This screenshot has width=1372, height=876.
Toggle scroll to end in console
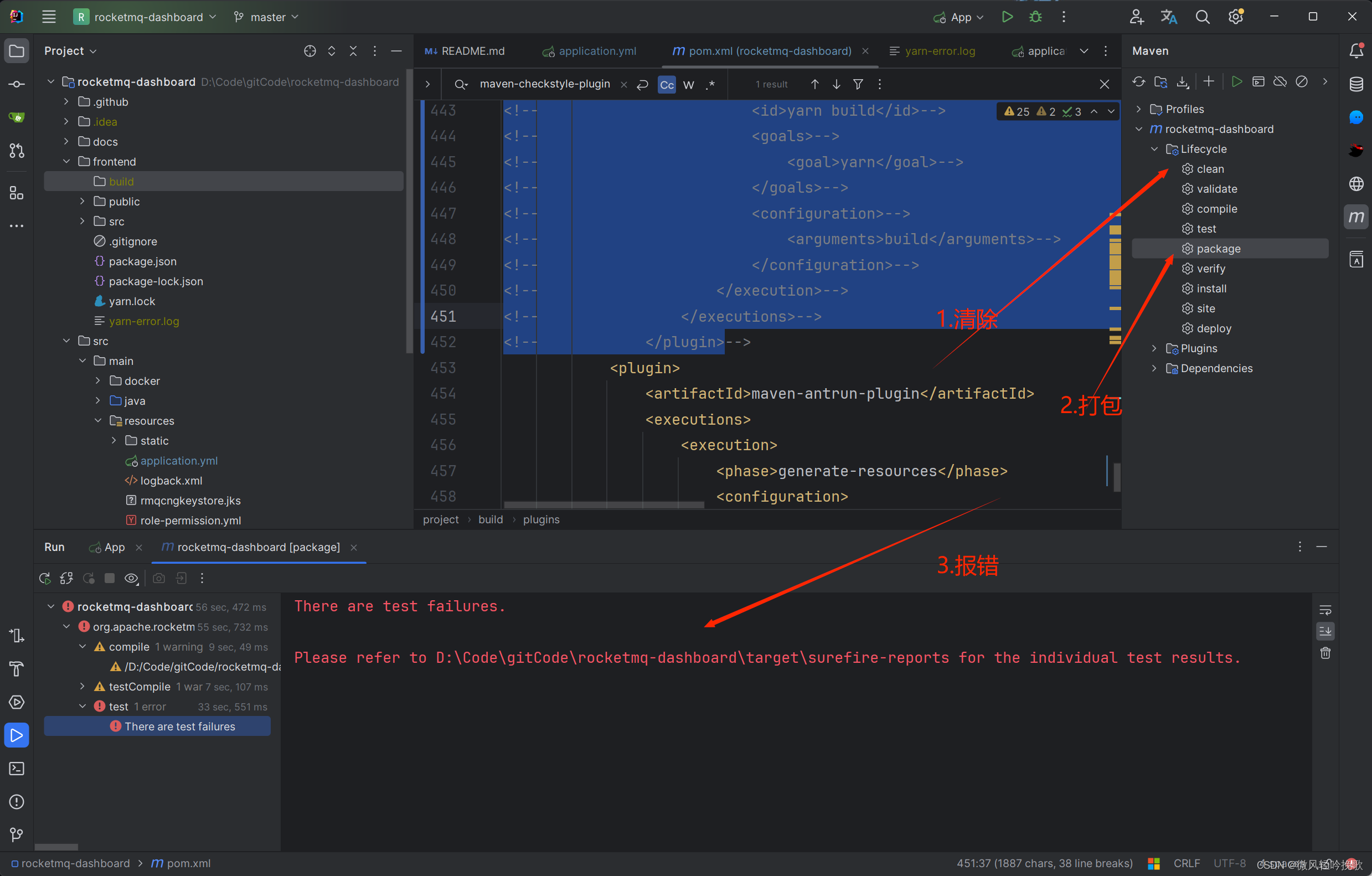[1325, 631]
